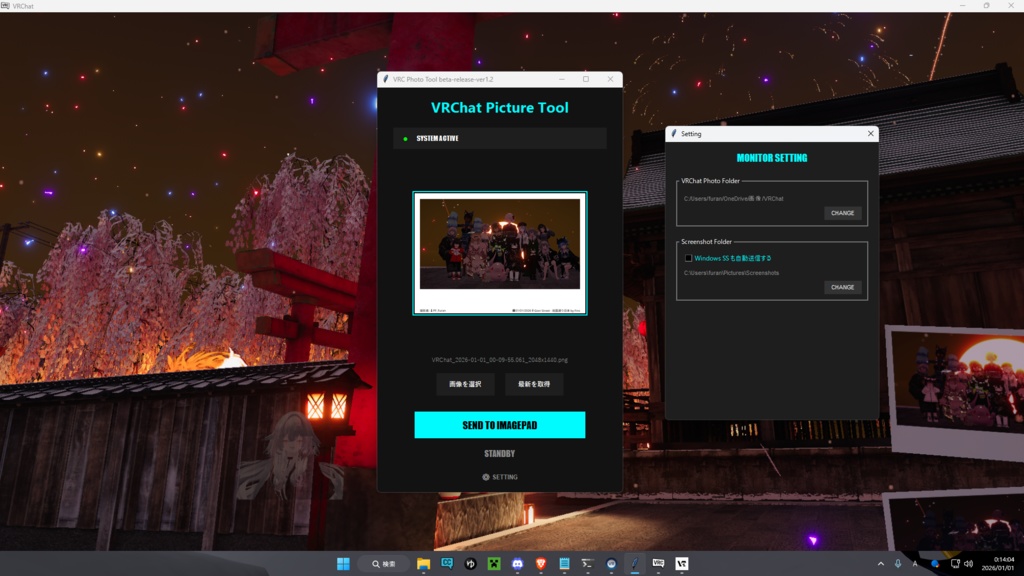
Task: Open the Windows Terminal taskbar icon
Action: (587, 565)
